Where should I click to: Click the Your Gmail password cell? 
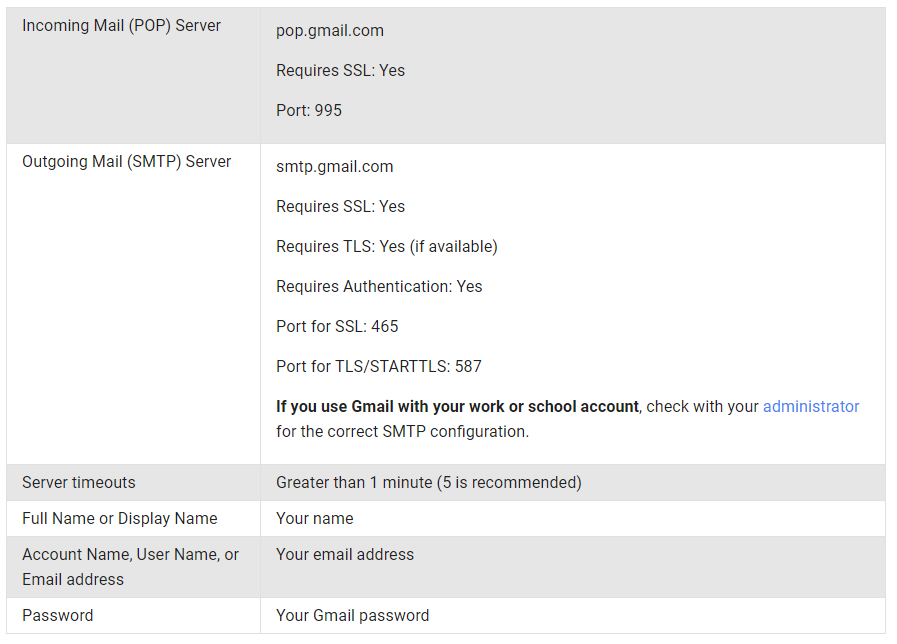click(353, 616)
